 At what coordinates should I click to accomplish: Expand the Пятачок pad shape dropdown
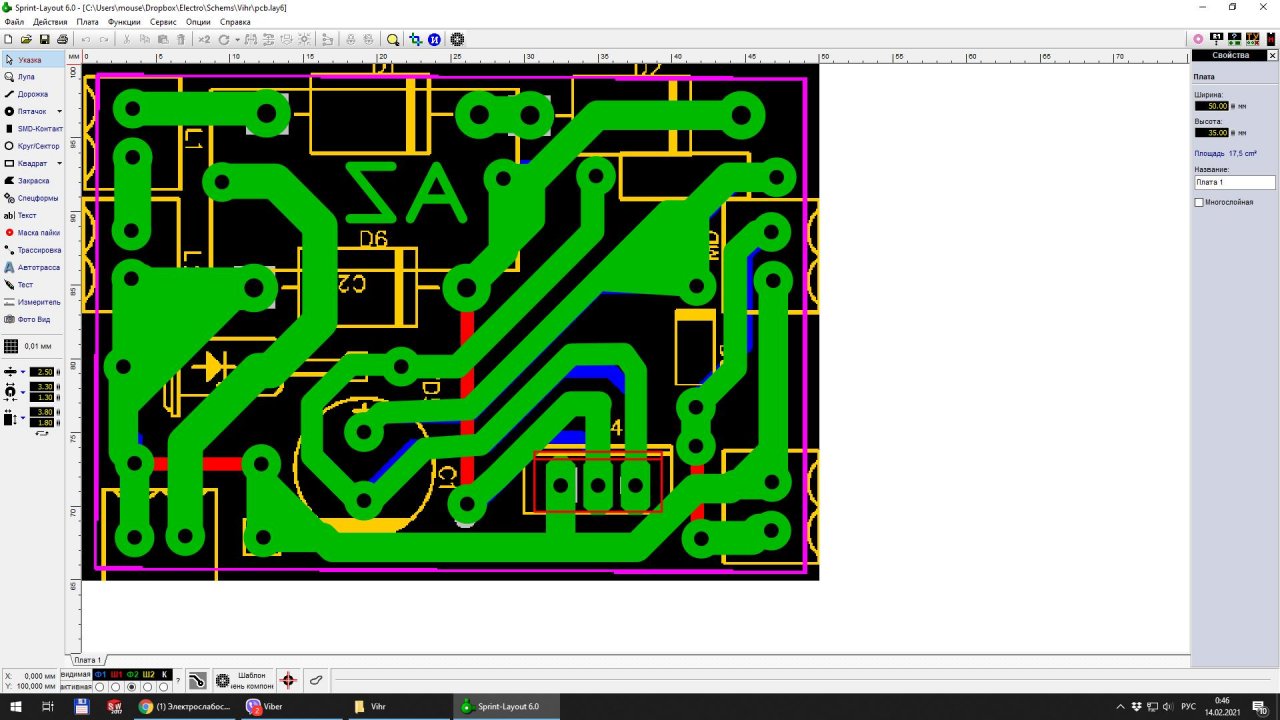click(x=59, y=112)
